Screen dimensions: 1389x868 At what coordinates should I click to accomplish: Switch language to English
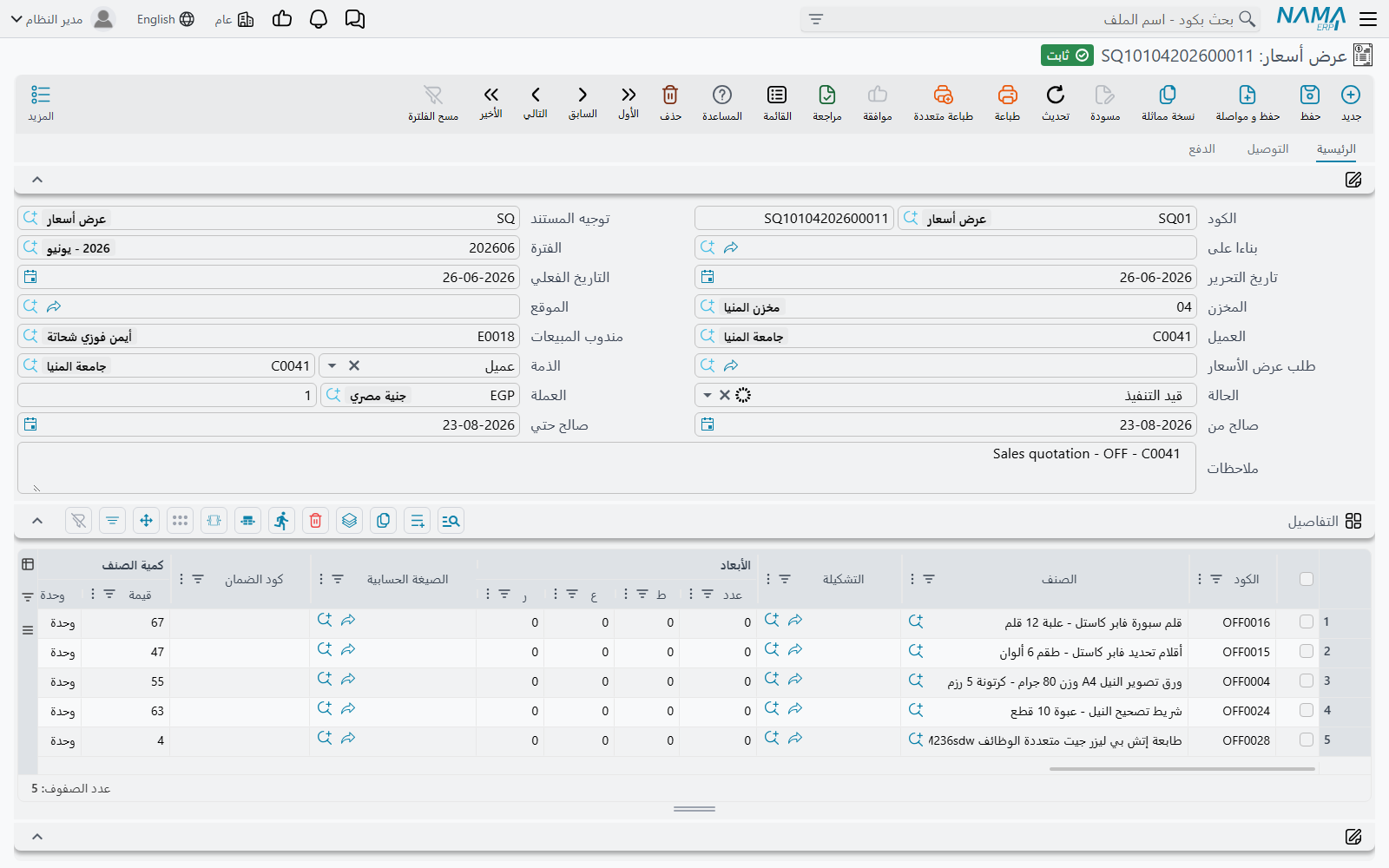pyautogui.click(x=165, y=19)
